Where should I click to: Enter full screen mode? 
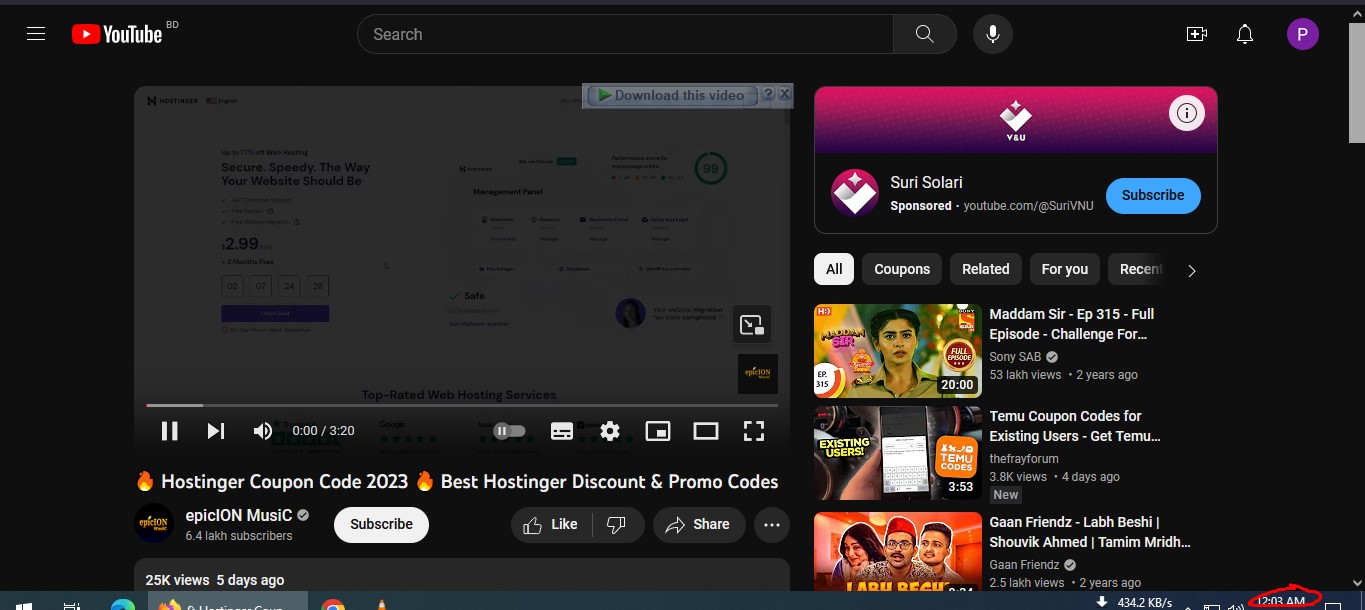click(x=754, y=431)
